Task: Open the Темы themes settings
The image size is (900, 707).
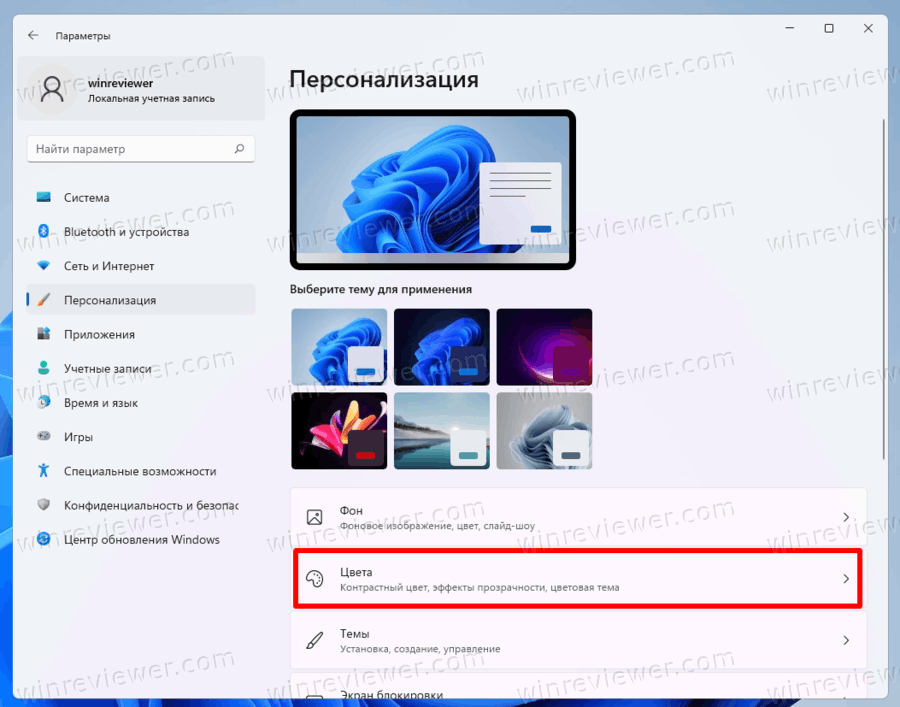Action: pyautogui.click(x=579, y=640)
